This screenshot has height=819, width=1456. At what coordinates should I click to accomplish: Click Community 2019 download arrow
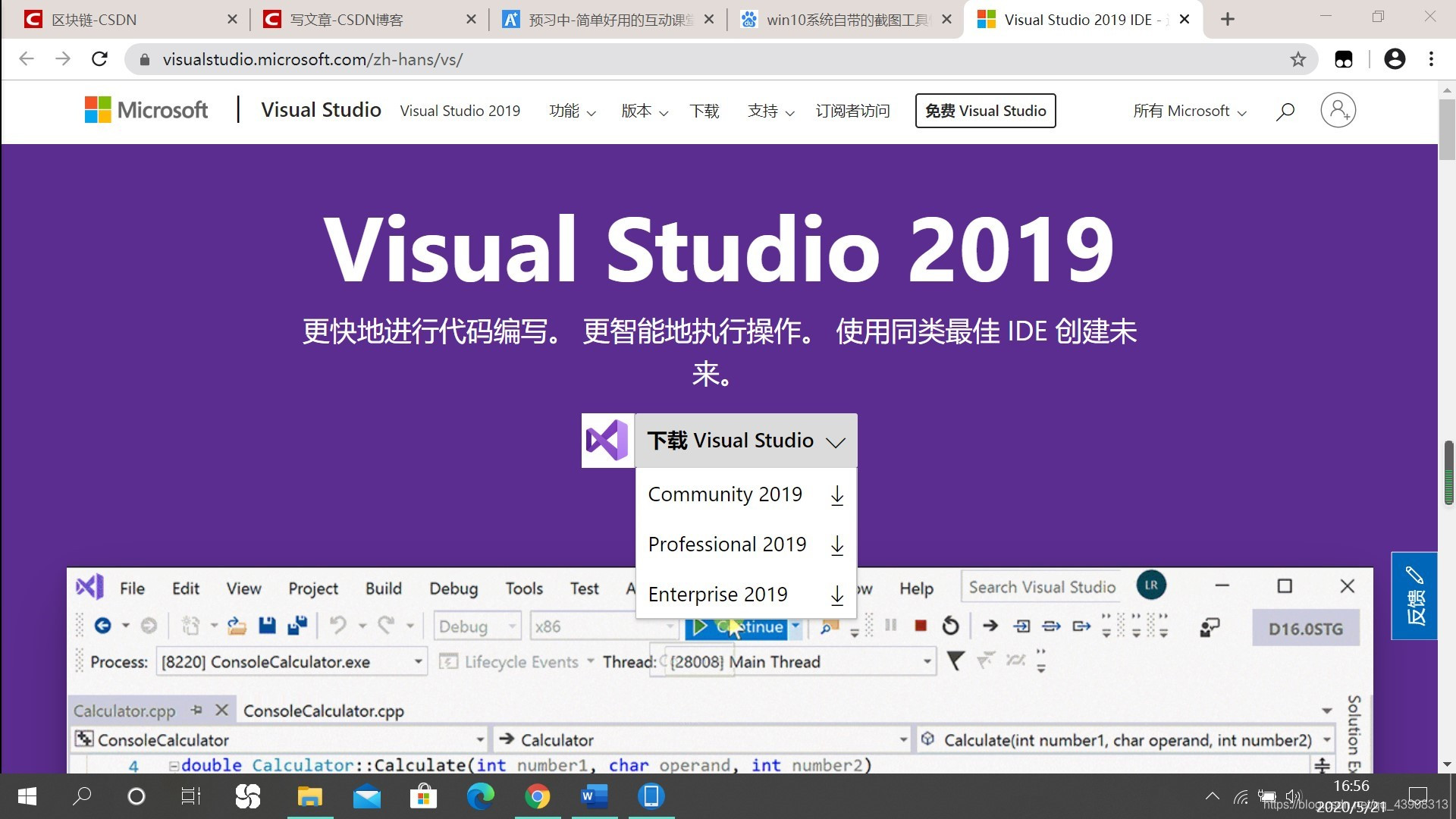click(x=836, y=495)
